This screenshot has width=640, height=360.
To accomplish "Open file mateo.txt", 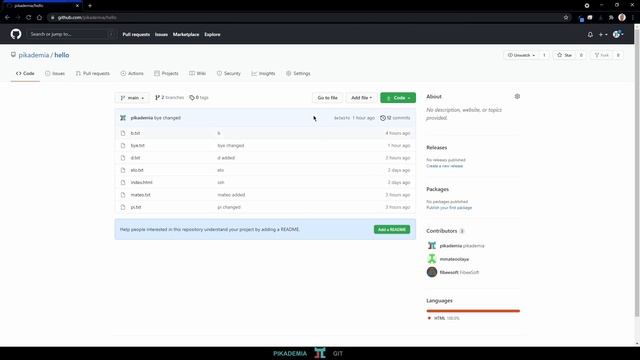I will coord(140,195).
